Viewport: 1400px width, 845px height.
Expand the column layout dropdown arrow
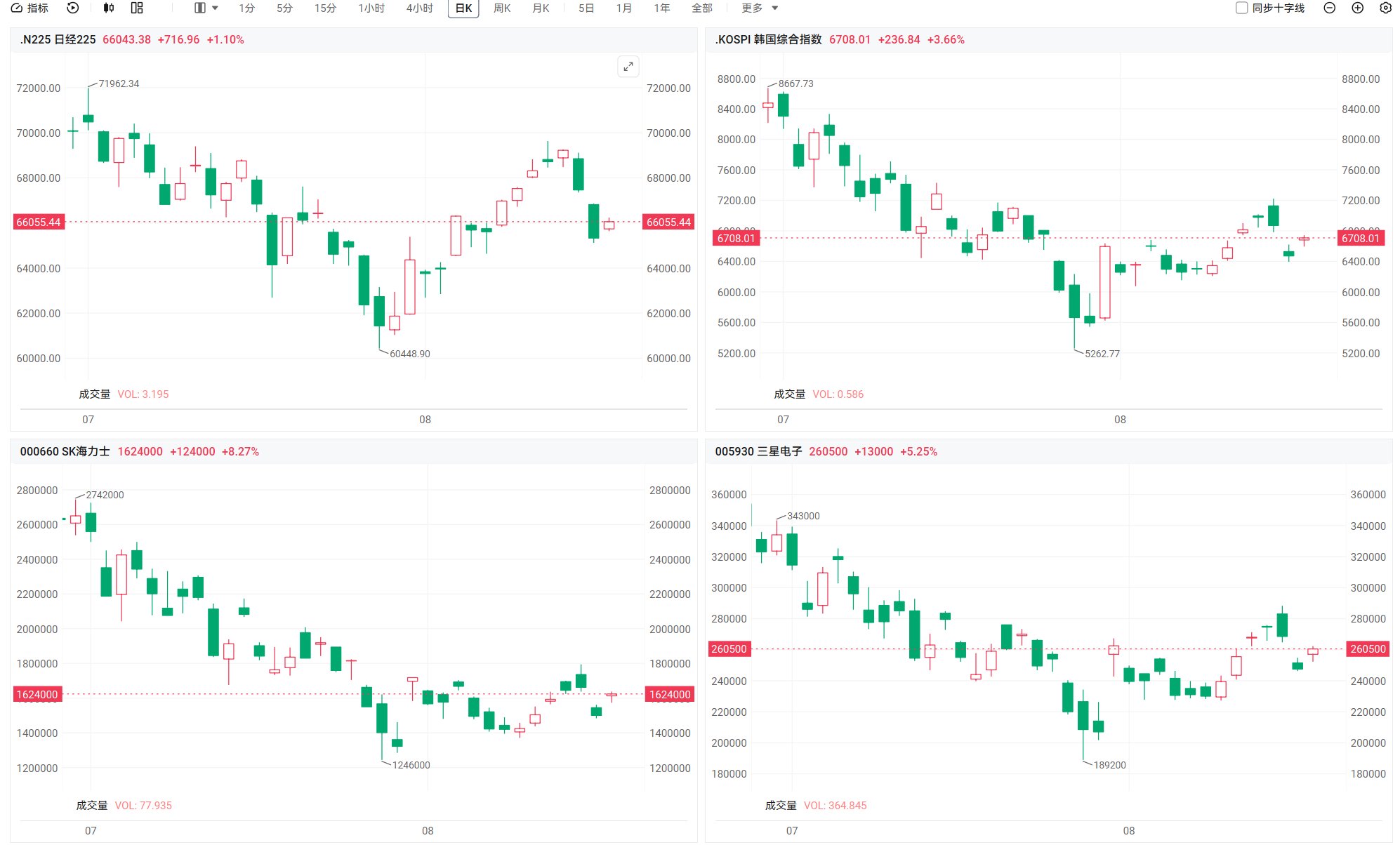[215, 8]
